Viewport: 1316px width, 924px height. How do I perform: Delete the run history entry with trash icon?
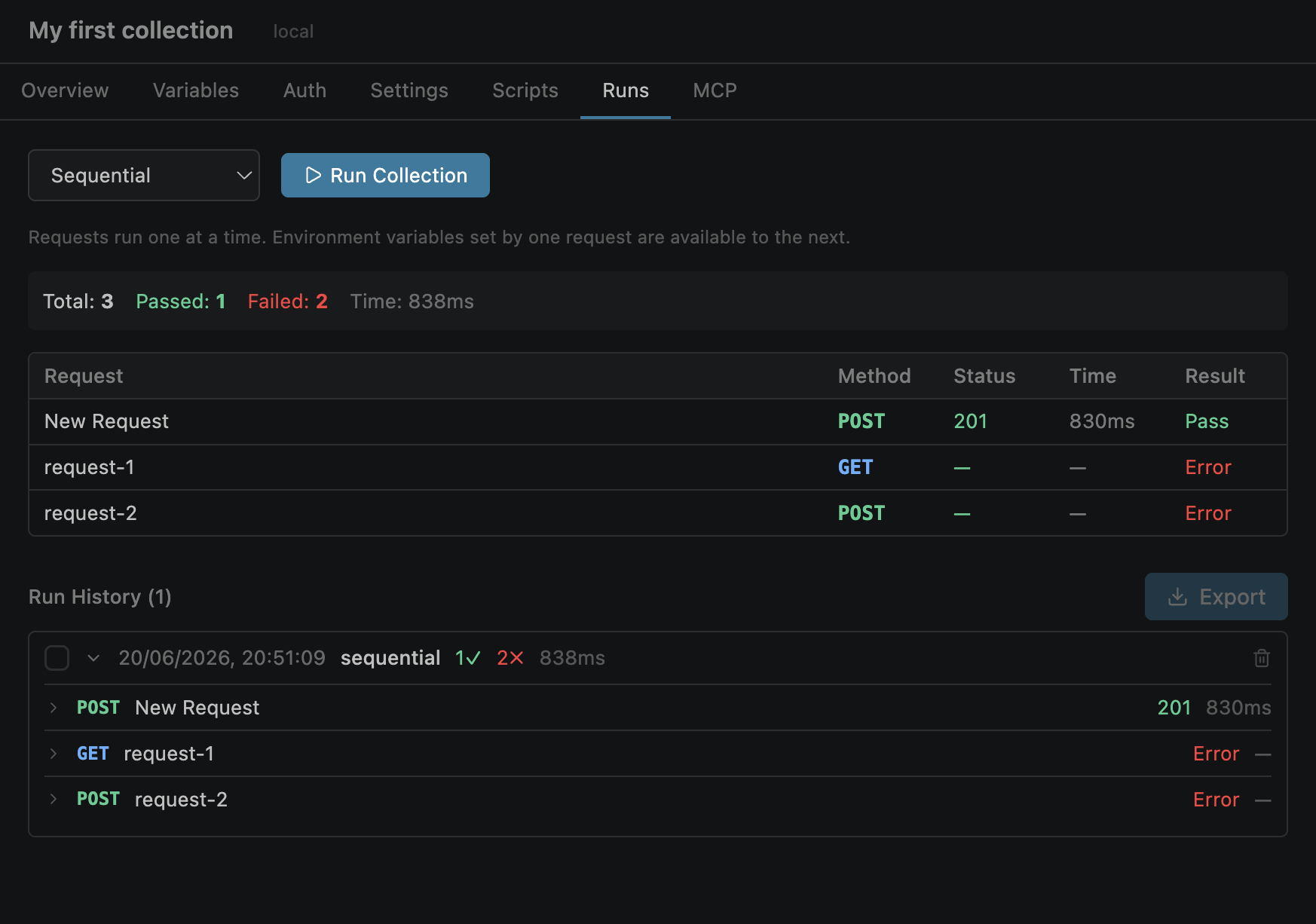pyautogui.click(x=1261, y=658)
